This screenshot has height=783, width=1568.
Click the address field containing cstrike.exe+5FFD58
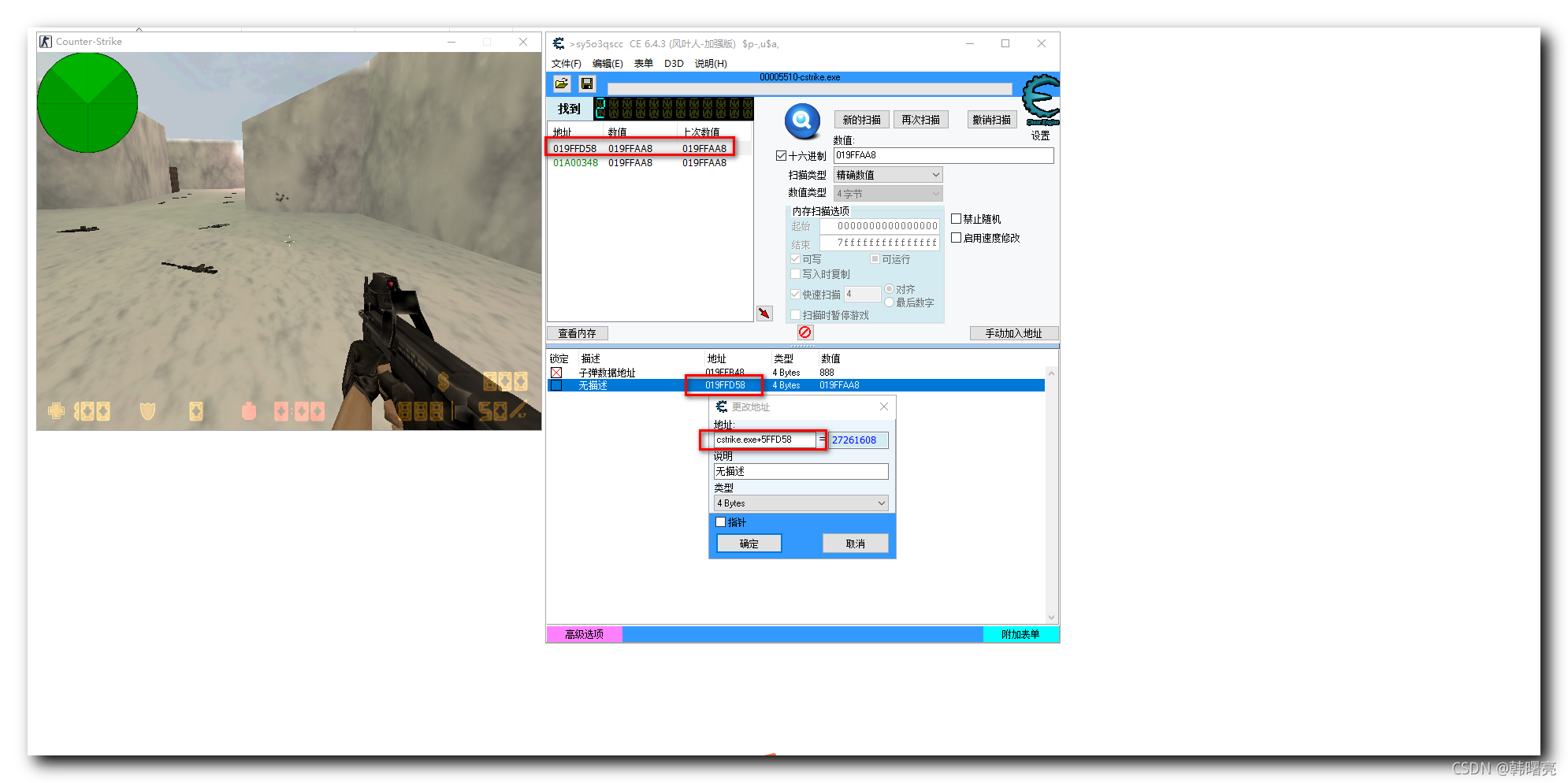pos(765,440)
